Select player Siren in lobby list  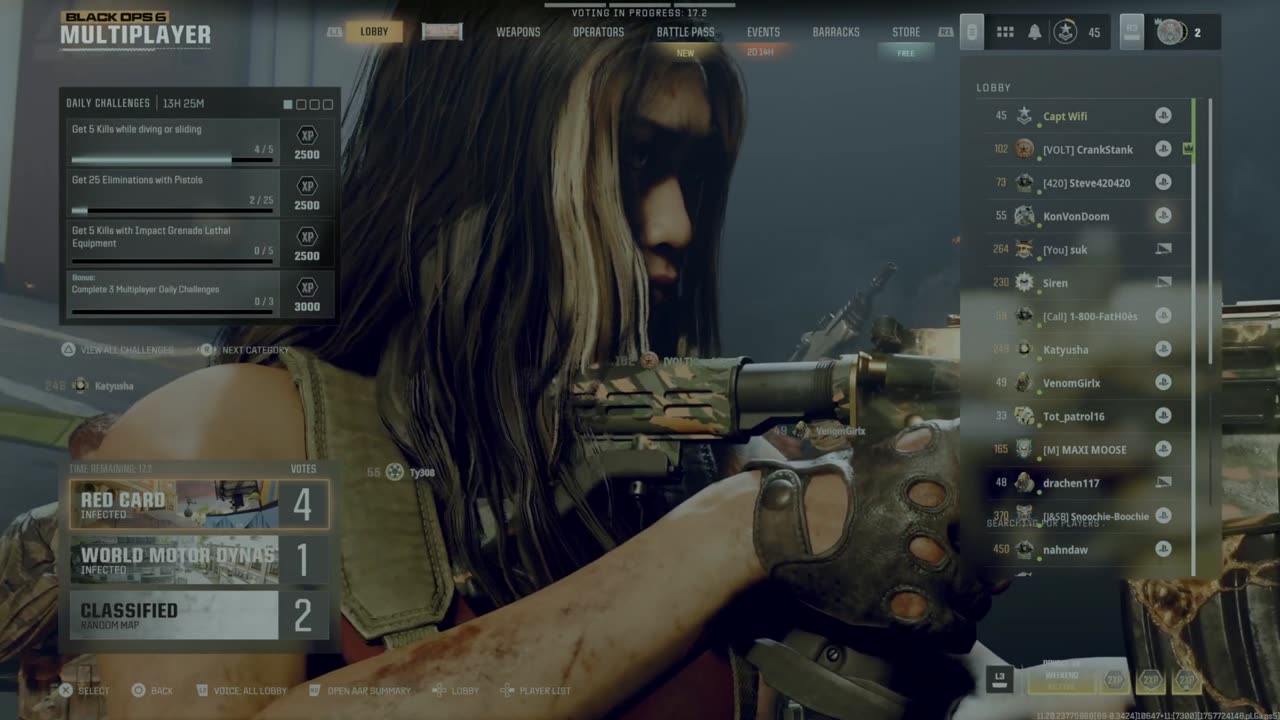[x=1086, y=282]
